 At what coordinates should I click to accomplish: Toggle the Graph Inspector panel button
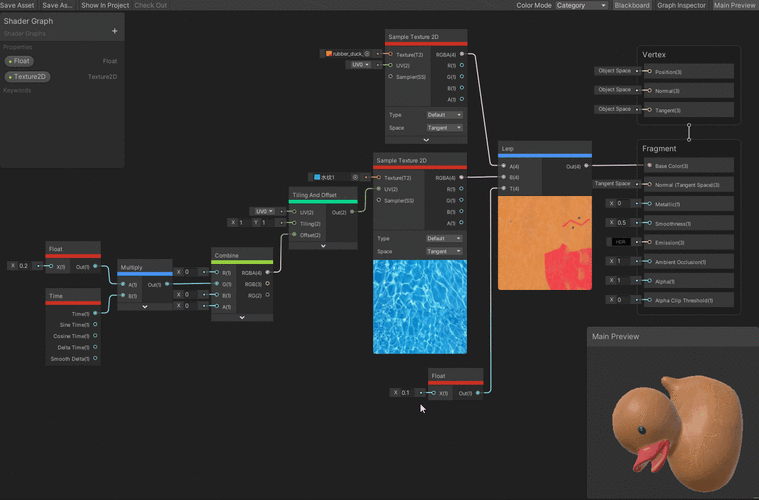(681, 5)
